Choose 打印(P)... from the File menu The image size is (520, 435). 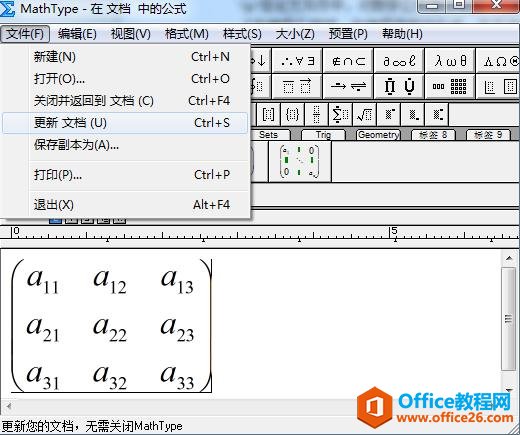[x=125, y=175]
